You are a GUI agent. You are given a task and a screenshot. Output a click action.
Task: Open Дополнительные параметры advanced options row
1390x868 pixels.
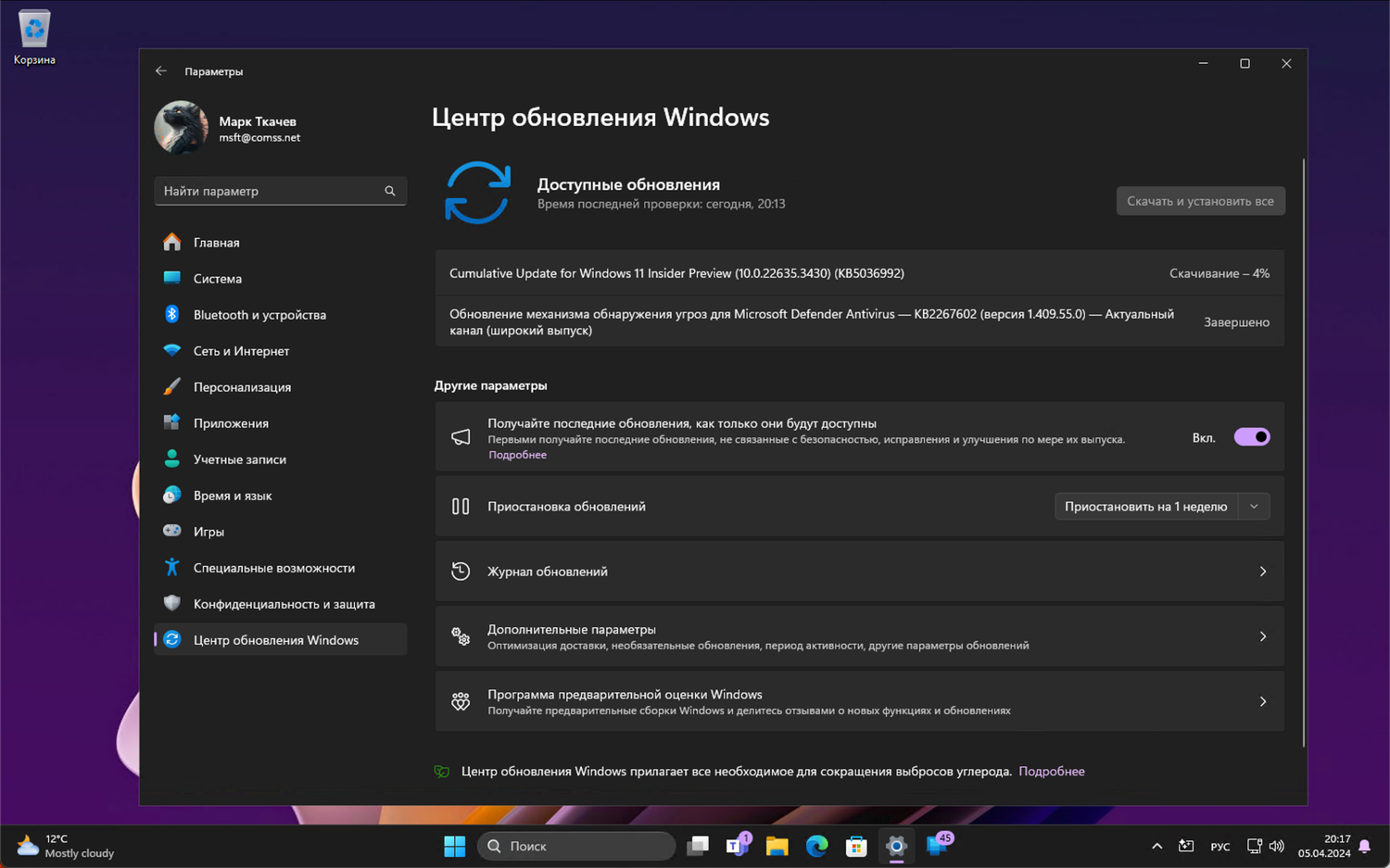click(860, 636)
